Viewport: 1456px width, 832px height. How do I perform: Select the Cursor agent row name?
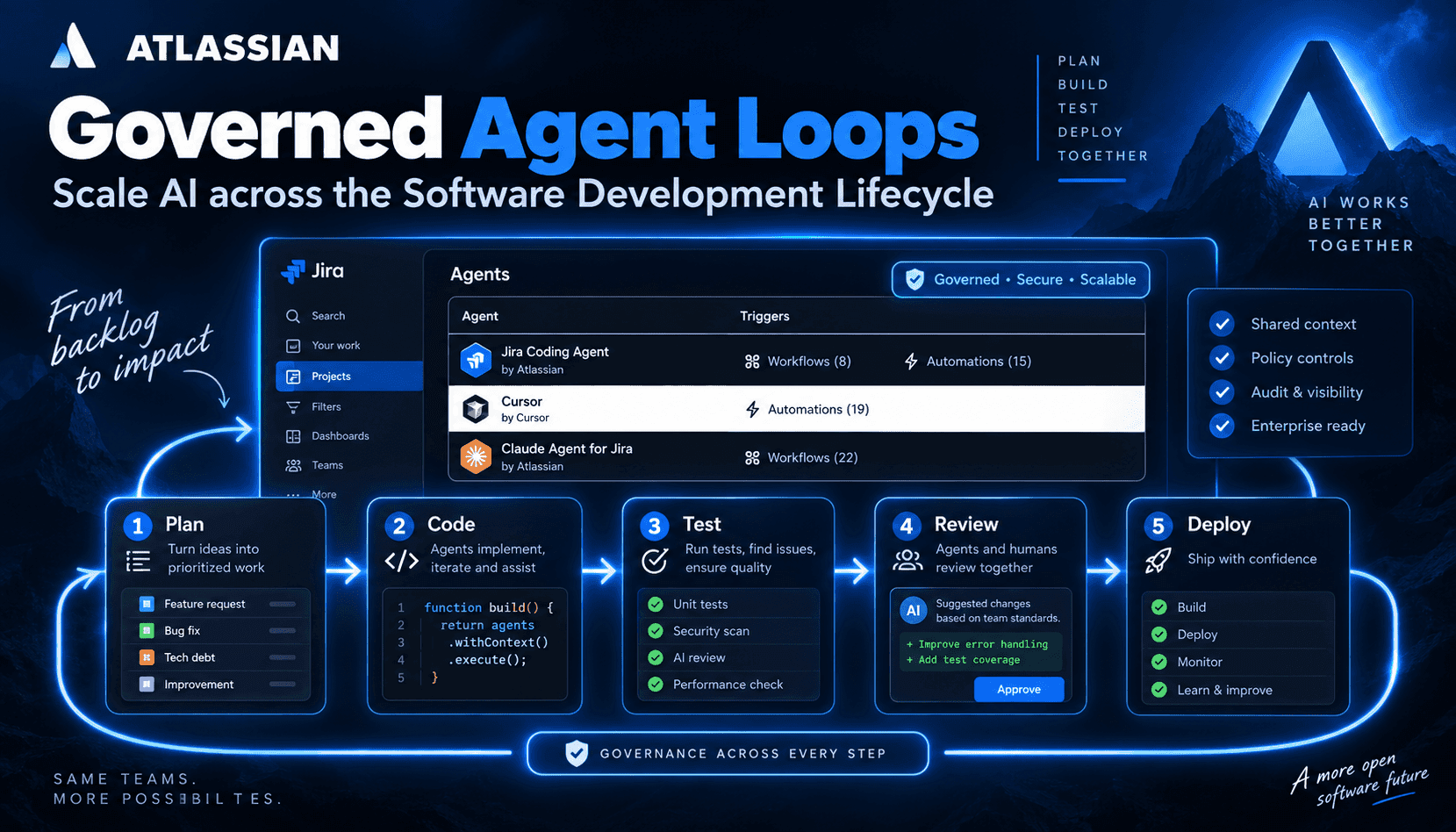coord(521,401)
